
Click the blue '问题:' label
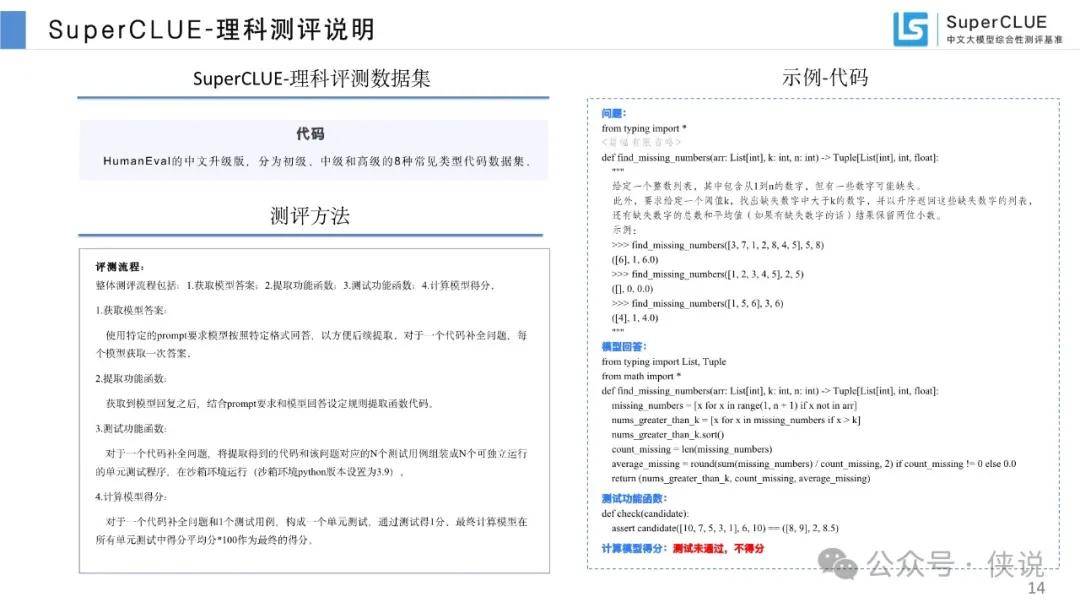pos(614,114)
